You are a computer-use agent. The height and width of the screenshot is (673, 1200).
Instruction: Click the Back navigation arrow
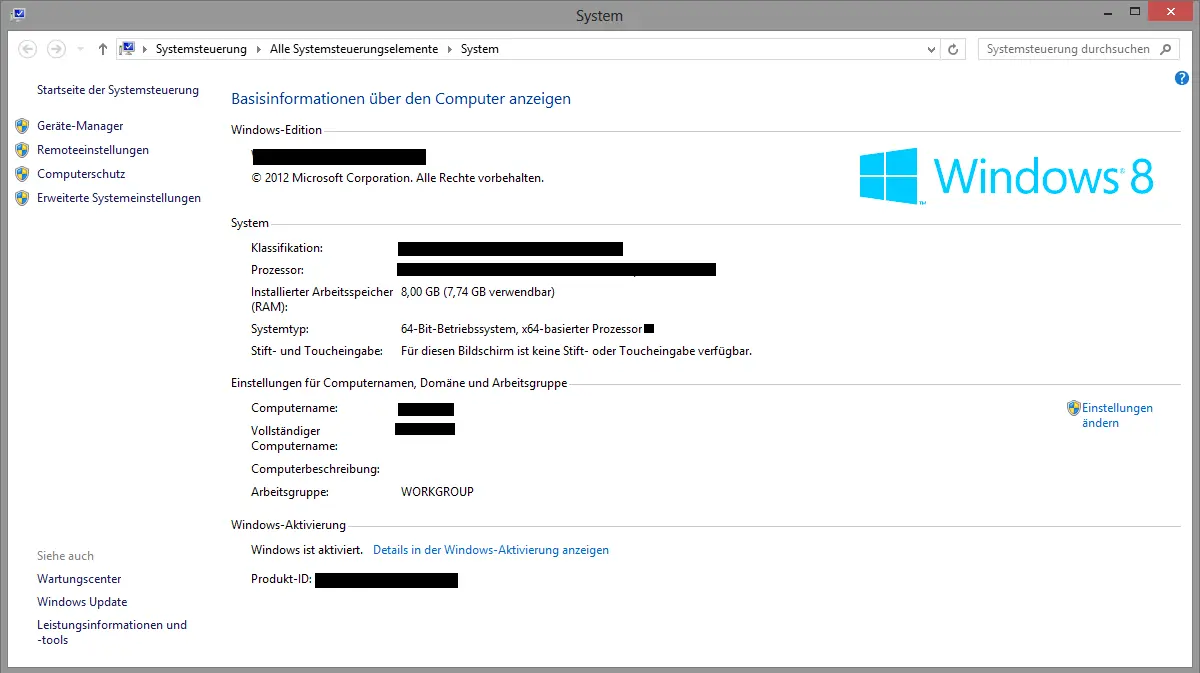[x=28, y=49]
